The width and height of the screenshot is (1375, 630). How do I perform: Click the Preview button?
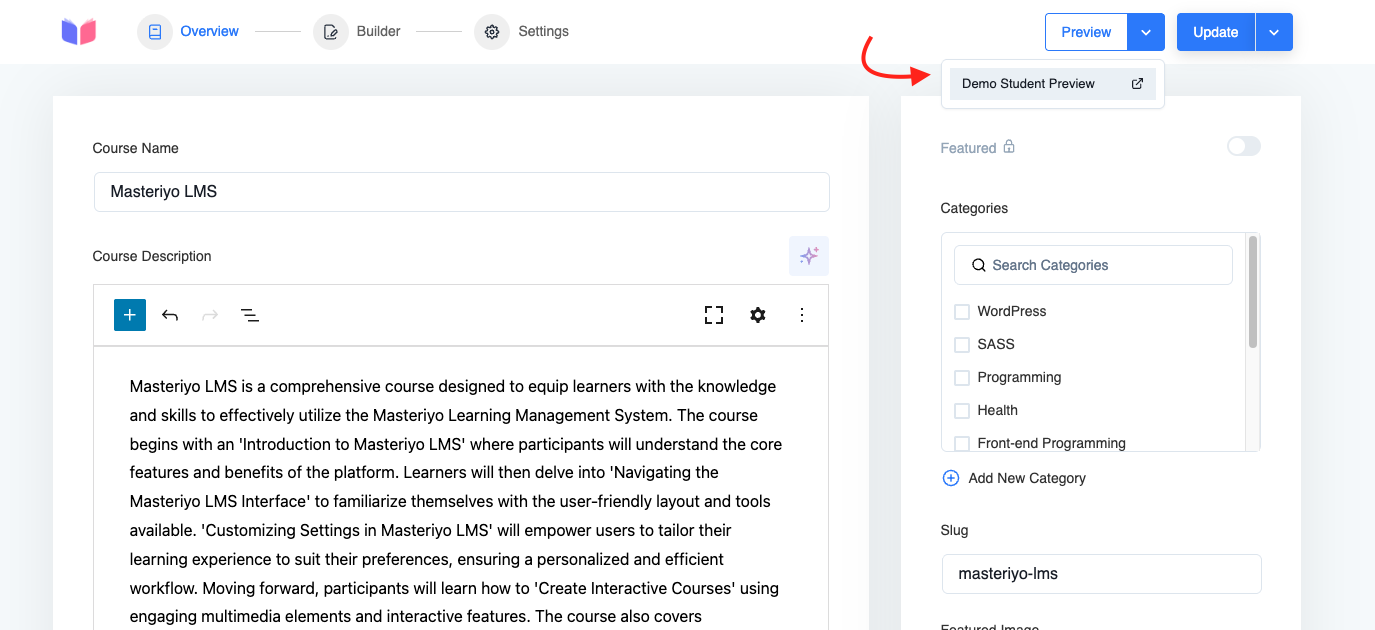click(x=1086, y=32)
